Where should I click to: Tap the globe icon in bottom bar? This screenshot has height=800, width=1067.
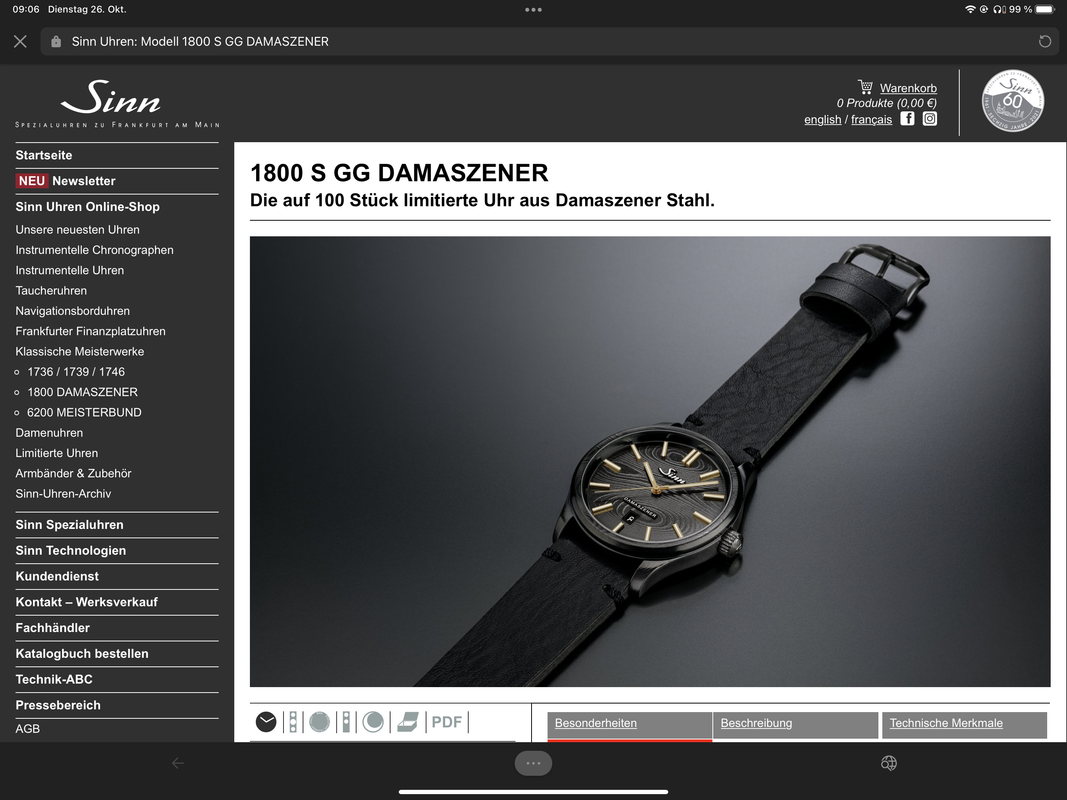pos(889,763)
